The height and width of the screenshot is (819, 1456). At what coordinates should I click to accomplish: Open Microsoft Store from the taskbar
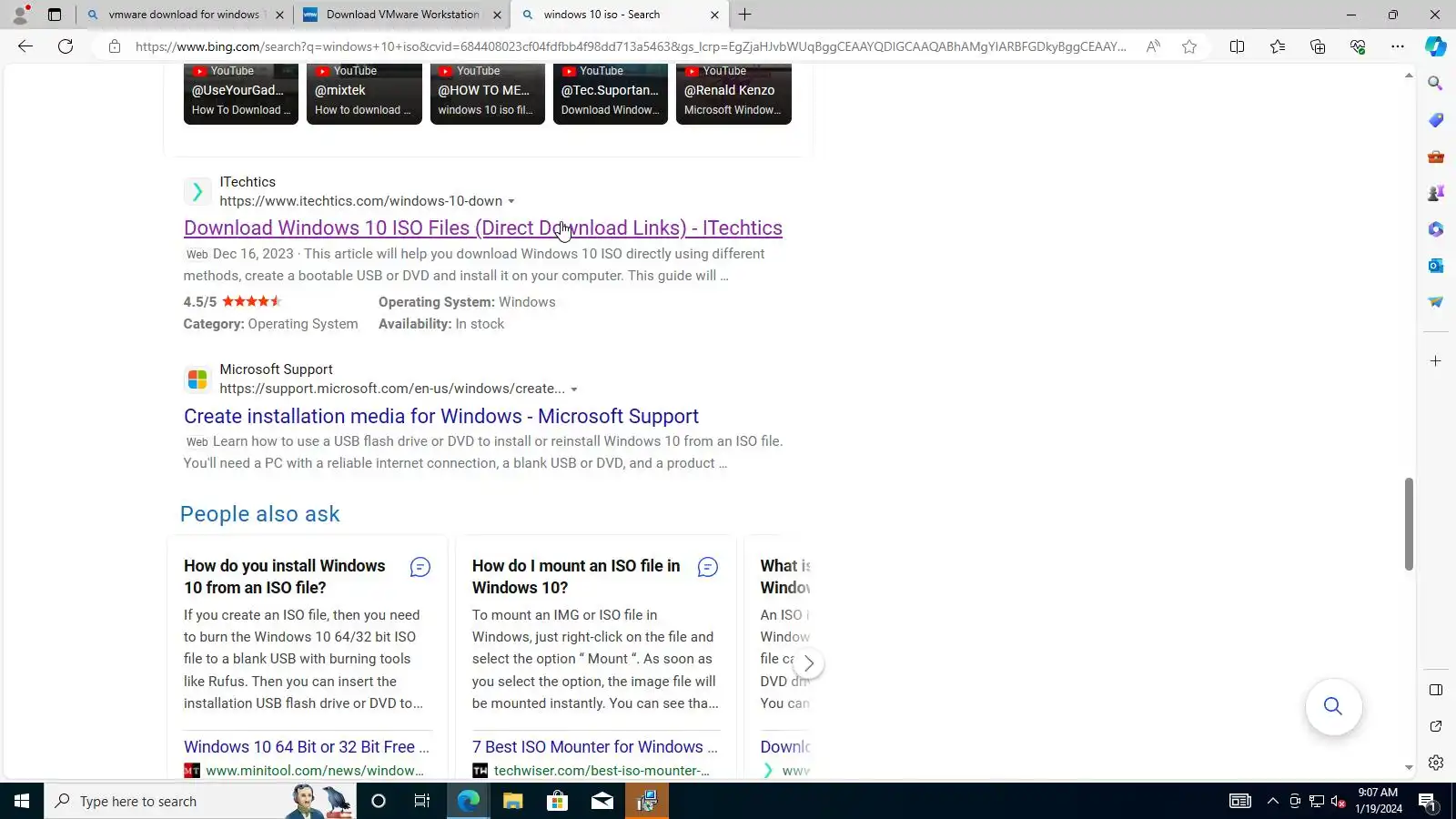557,801
